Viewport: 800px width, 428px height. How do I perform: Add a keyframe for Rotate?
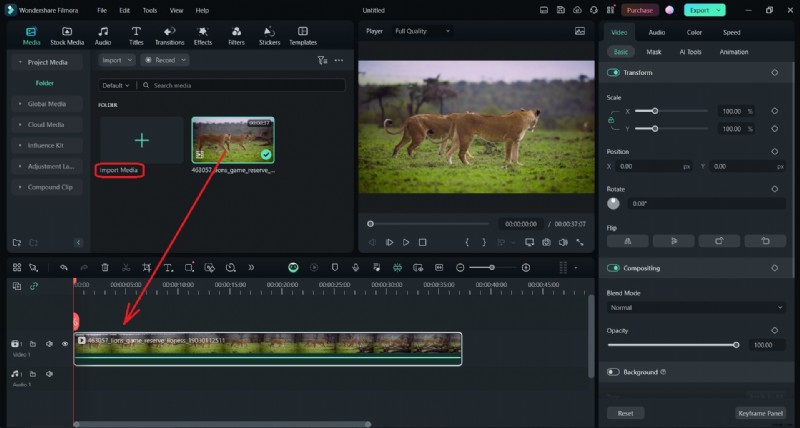click(774, 189)
